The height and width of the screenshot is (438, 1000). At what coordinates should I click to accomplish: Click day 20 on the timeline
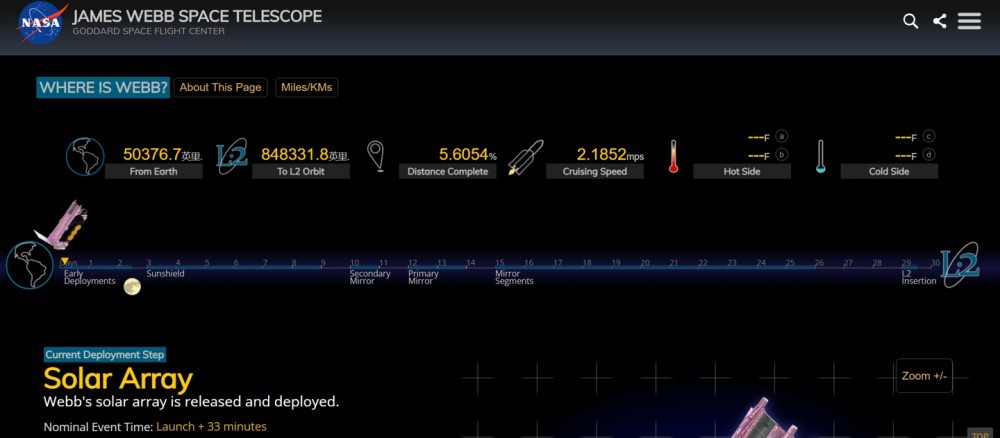(645, 263)
